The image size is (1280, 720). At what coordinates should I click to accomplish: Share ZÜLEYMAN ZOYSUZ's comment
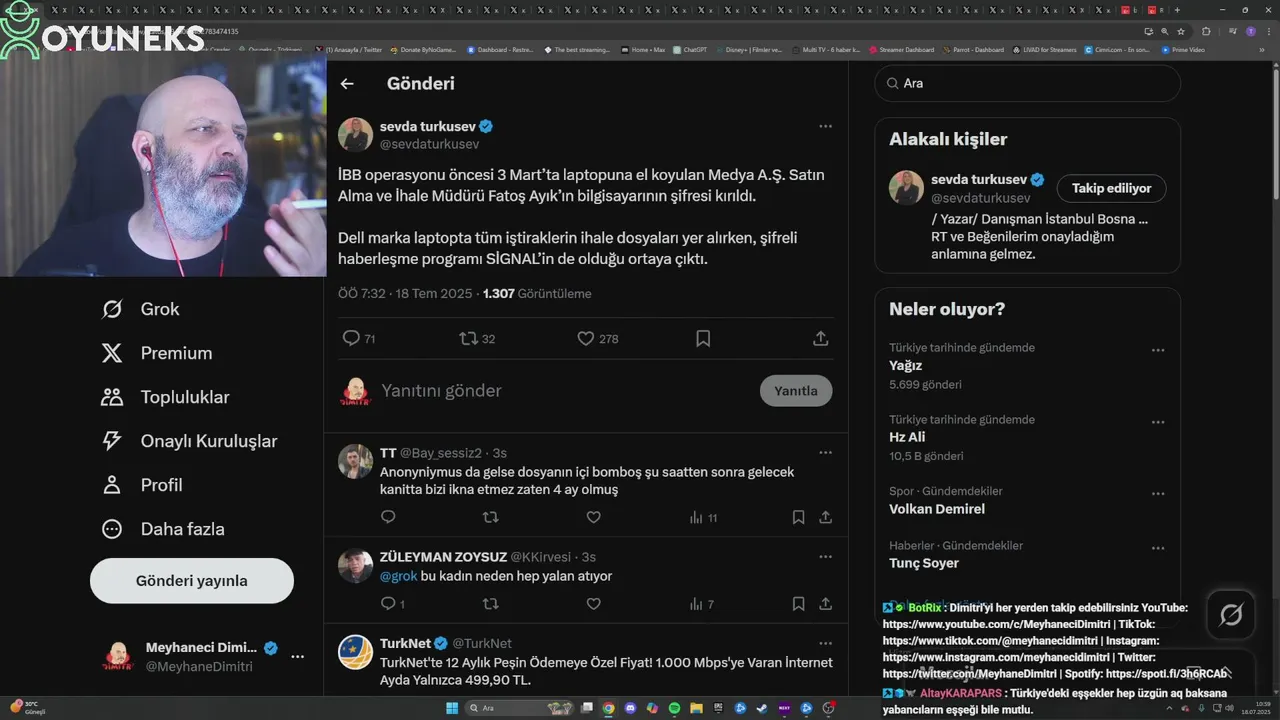(x=825, y=604)
